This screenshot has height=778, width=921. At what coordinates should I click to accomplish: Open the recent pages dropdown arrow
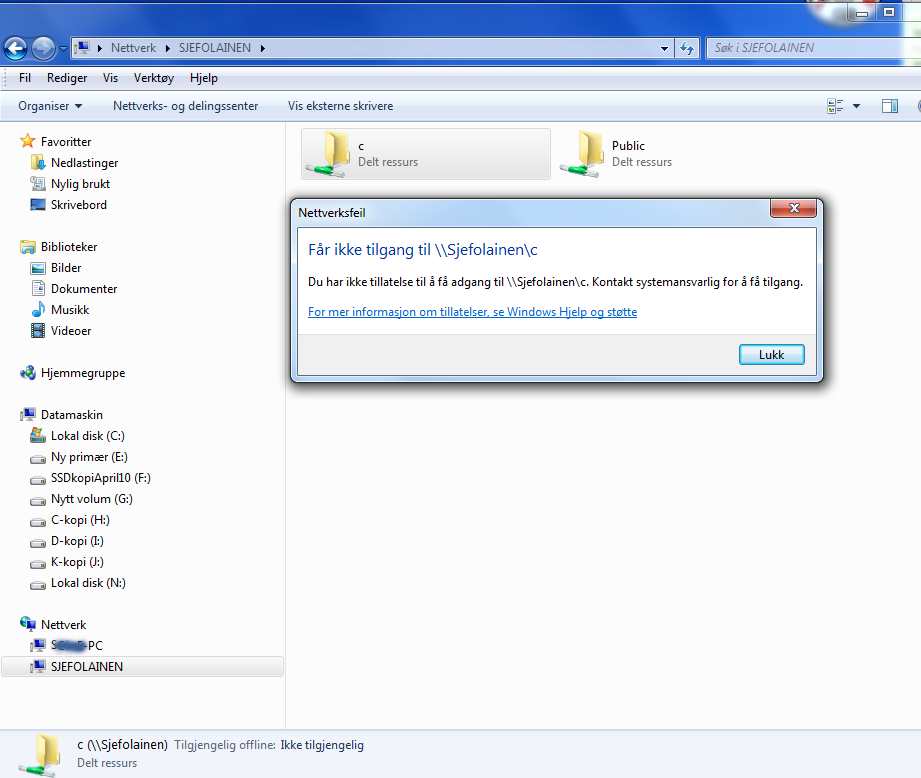tap(63, 49)
